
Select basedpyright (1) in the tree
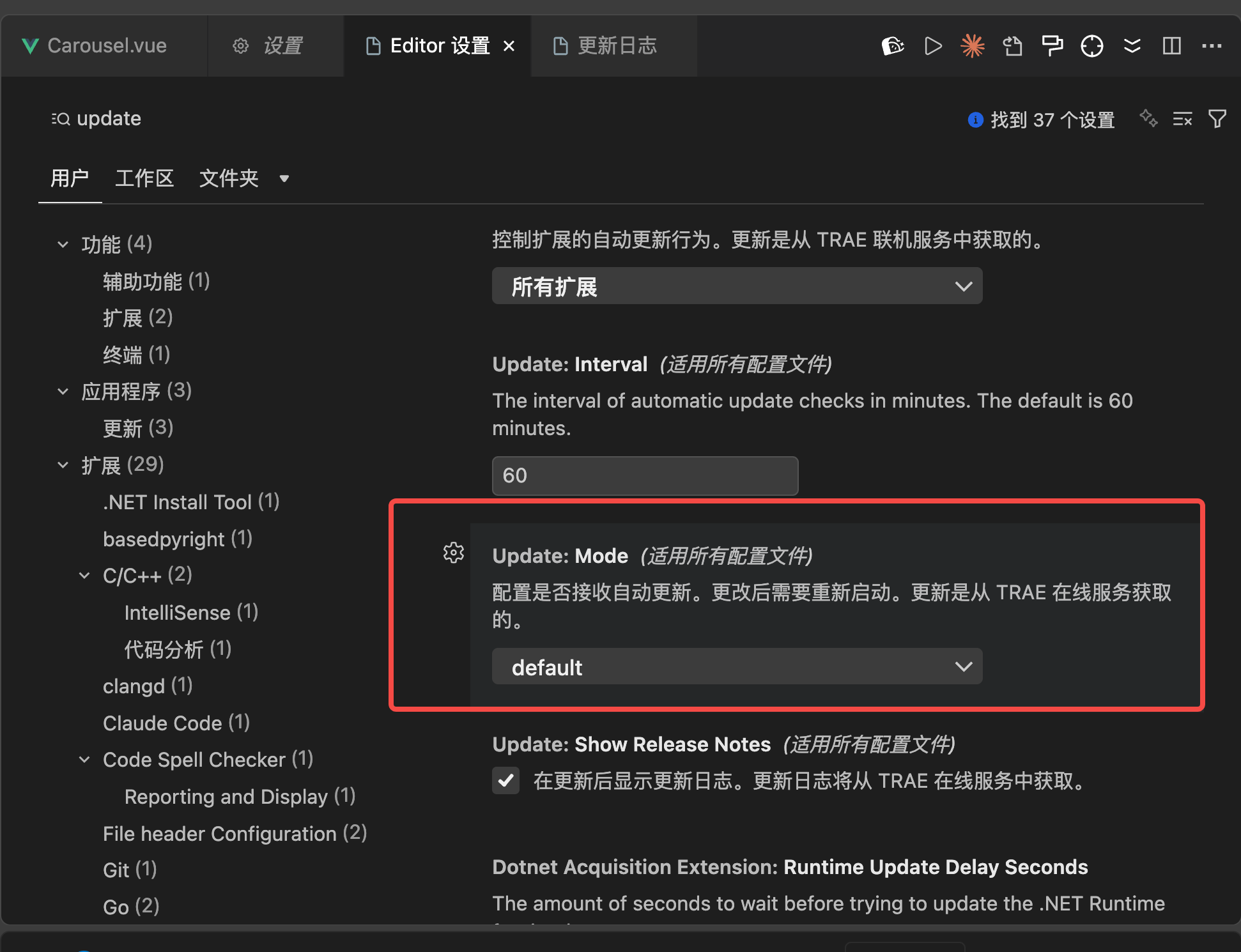click(x=178, y=539)
